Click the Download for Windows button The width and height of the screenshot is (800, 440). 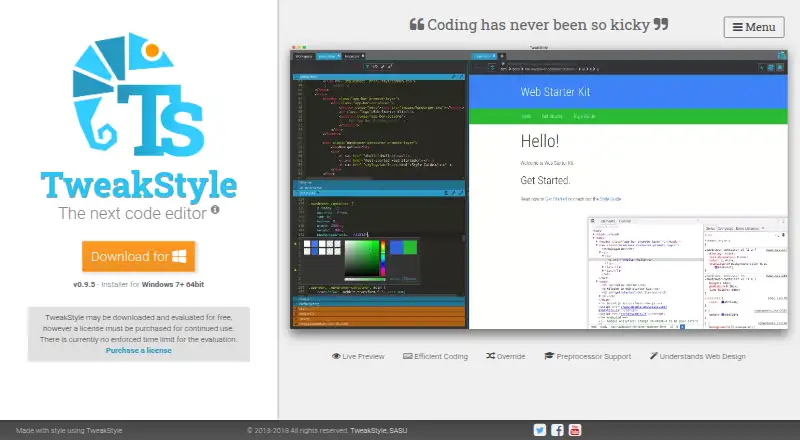[x=139, y=256]
